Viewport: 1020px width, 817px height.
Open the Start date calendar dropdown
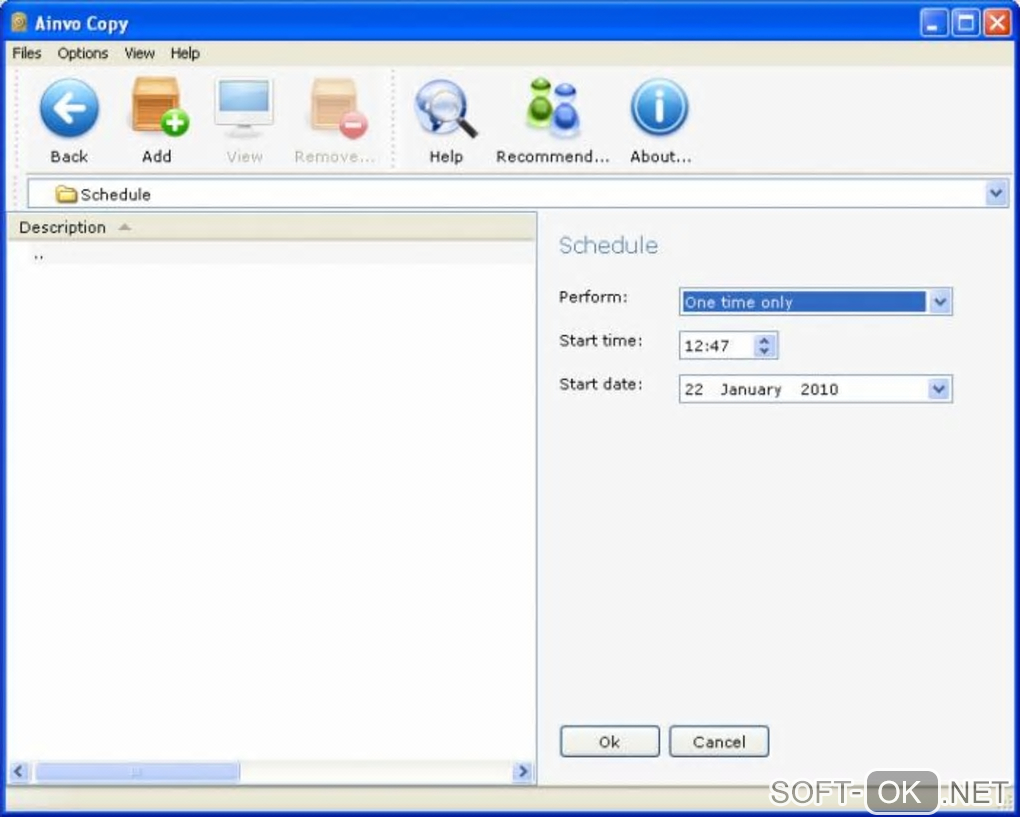(x=938, y=389)
